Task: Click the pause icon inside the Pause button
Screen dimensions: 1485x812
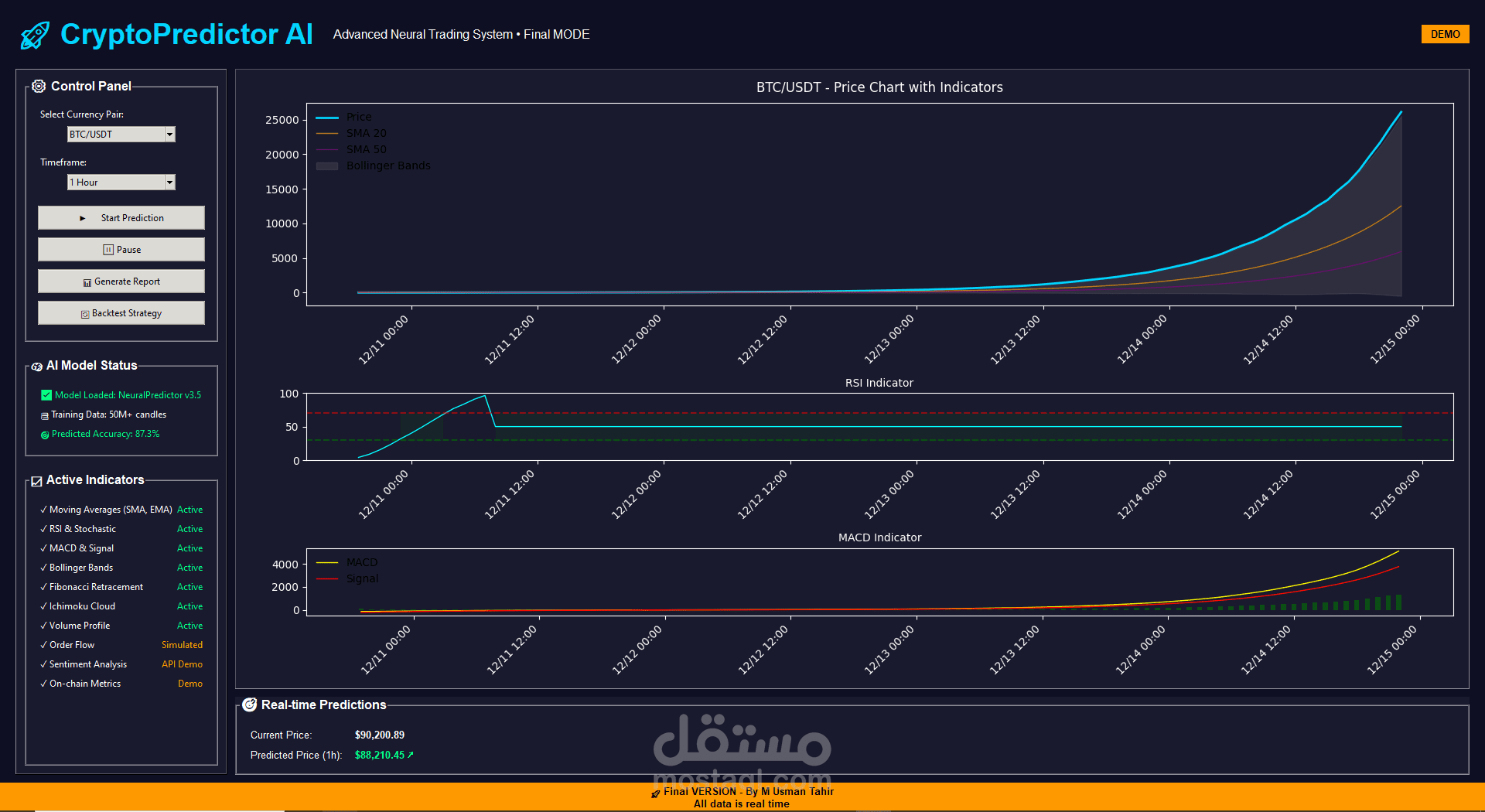Action: [x=108, y=249]
